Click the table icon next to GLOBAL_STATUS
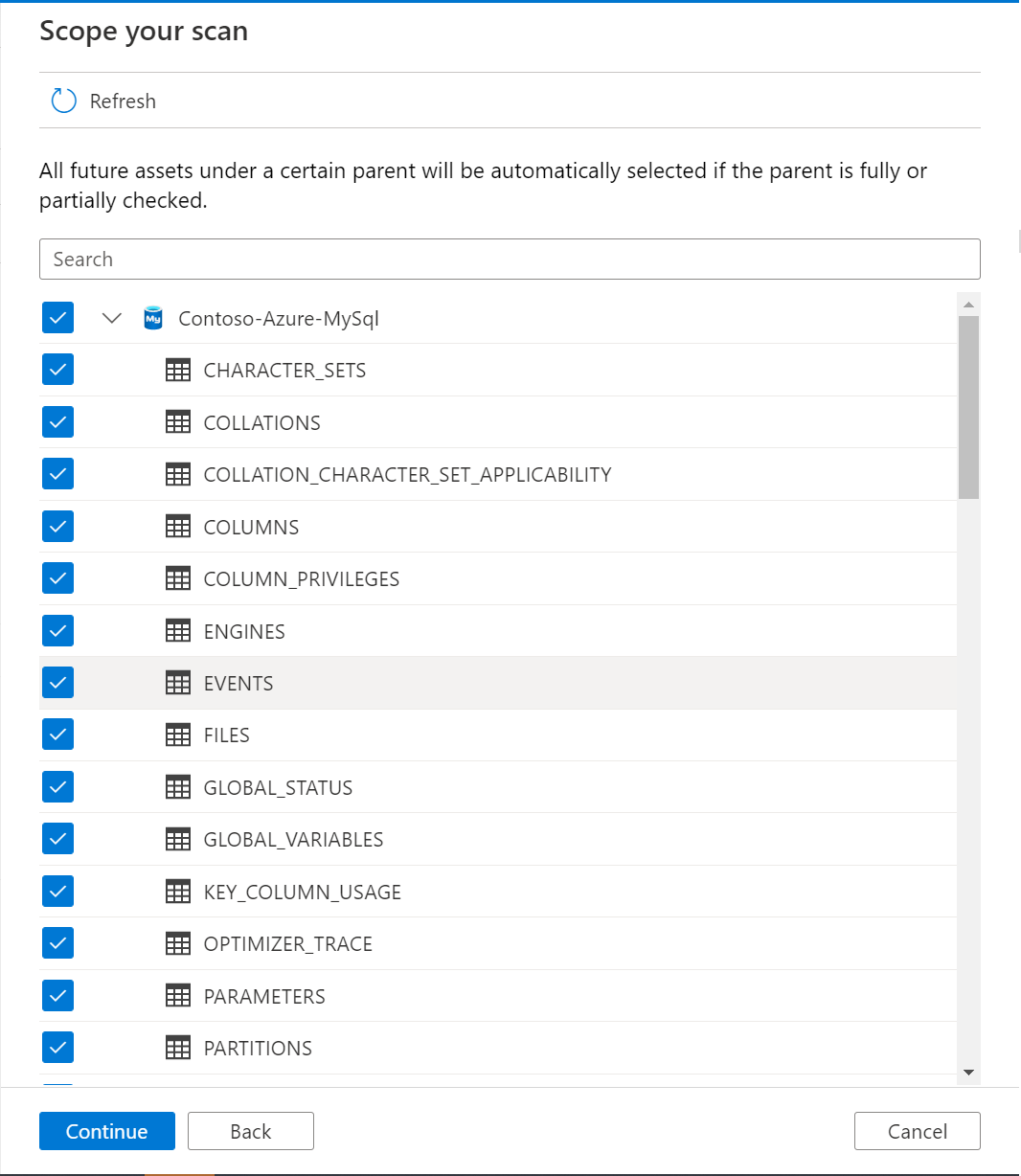The image size is (1021, 1176). (x=178, y=787)
